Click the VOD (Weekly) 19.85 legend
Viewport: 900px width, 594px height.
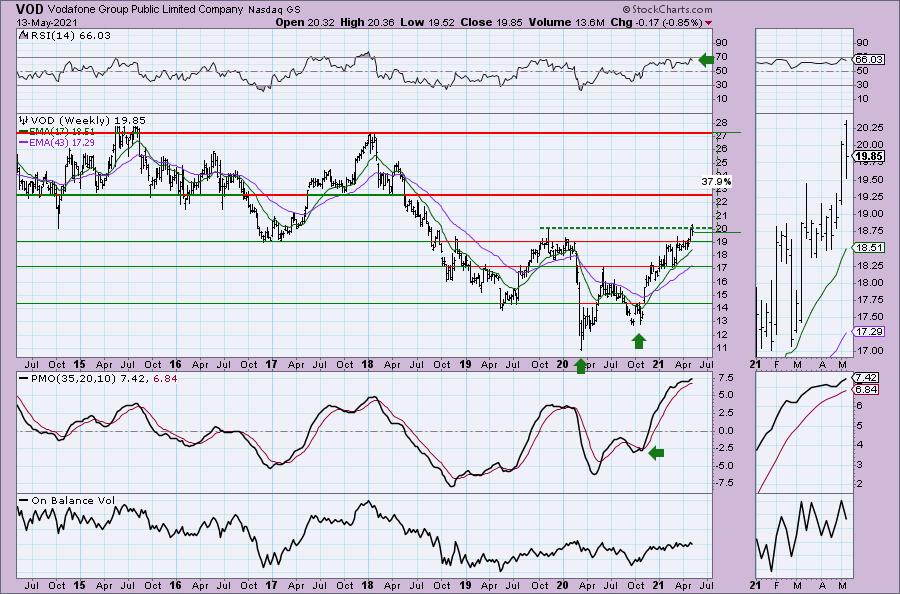tap(88, 121)
